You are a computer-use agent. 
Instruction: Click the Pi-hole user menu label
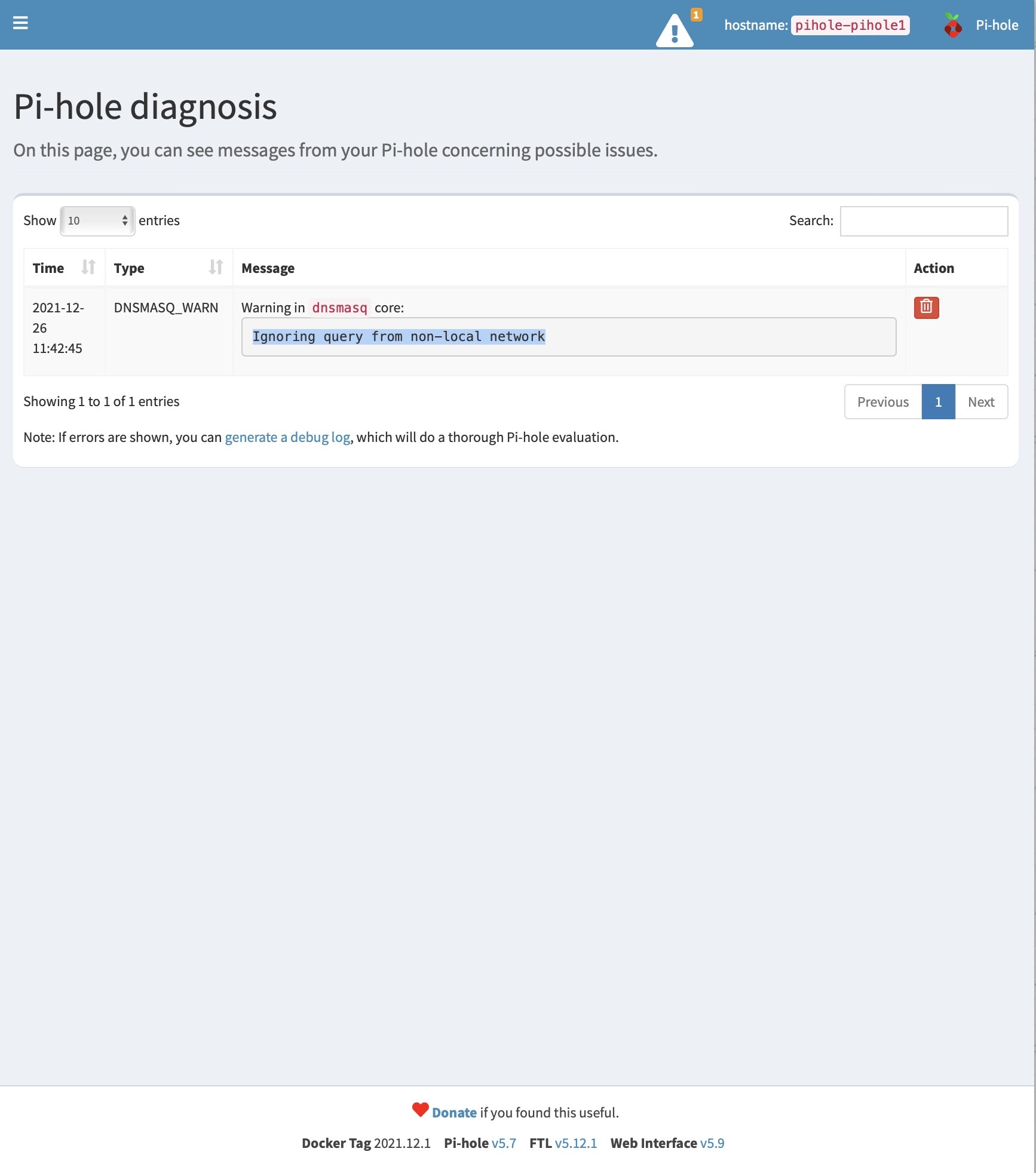tap(997, 25)
